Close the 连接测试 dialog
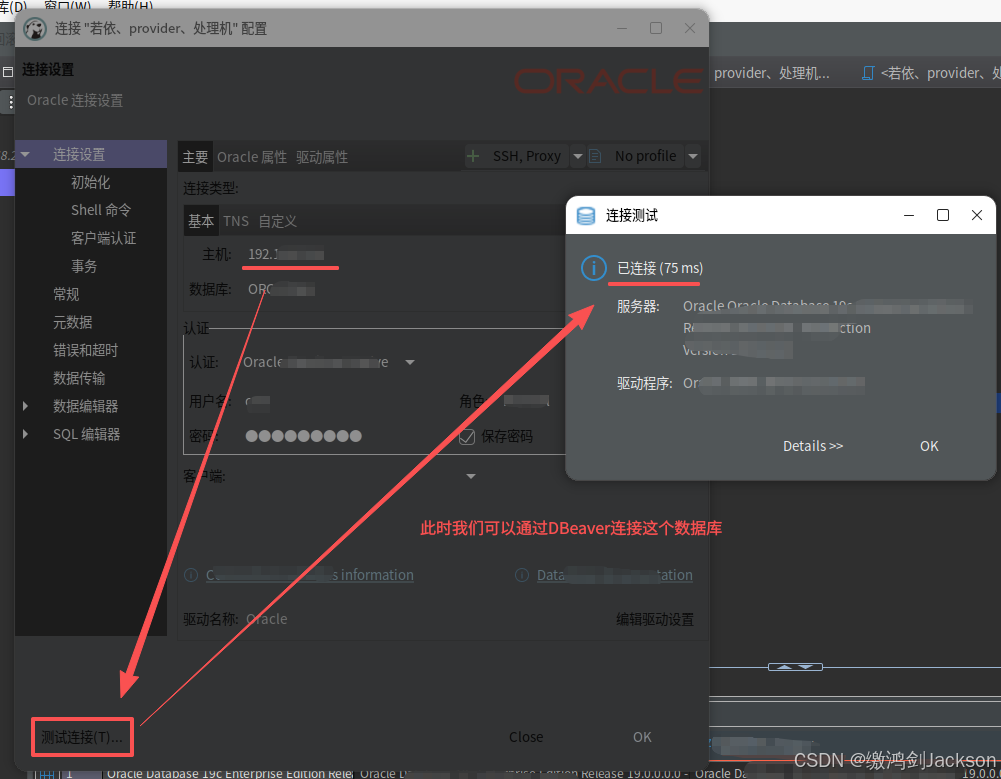 coord(976,215)
